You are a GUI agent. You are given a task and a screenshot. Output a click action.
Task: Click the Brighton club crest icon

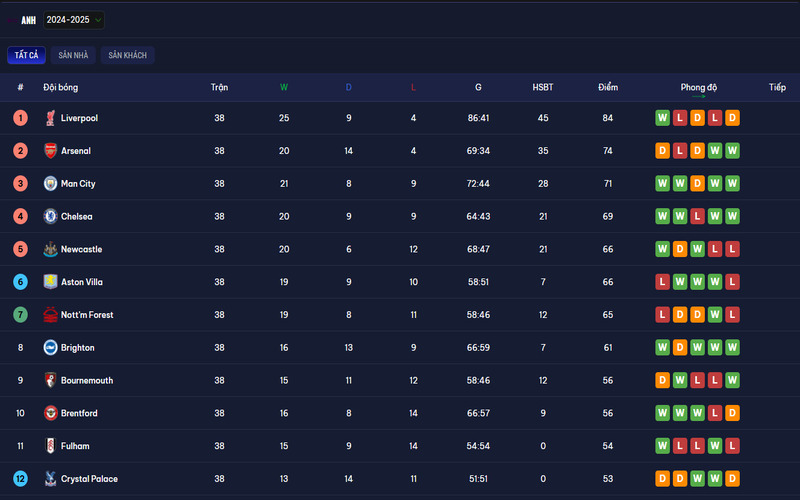point(50,347)
